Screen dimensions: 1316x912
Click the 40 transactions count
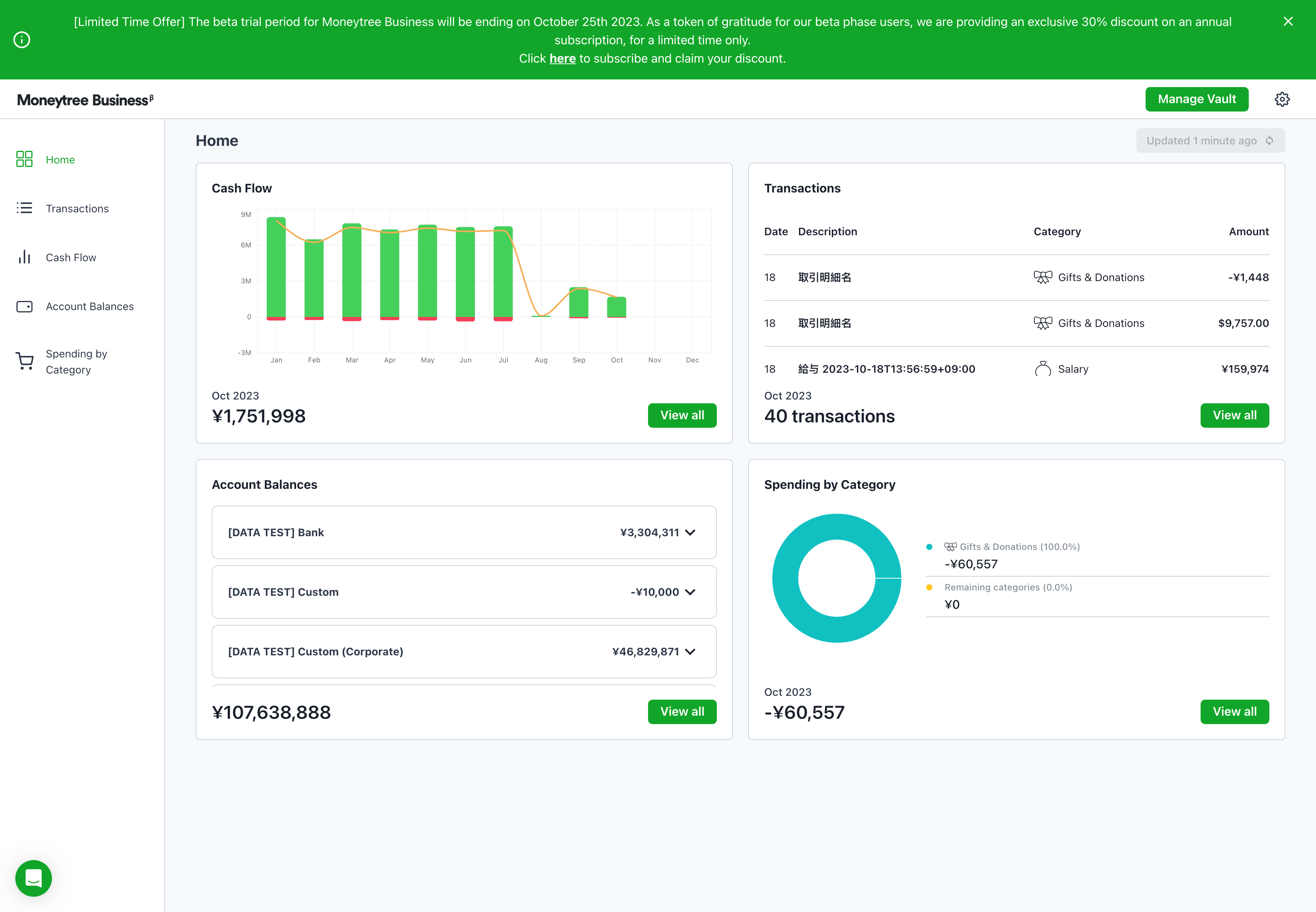click(x=830, y=416)
